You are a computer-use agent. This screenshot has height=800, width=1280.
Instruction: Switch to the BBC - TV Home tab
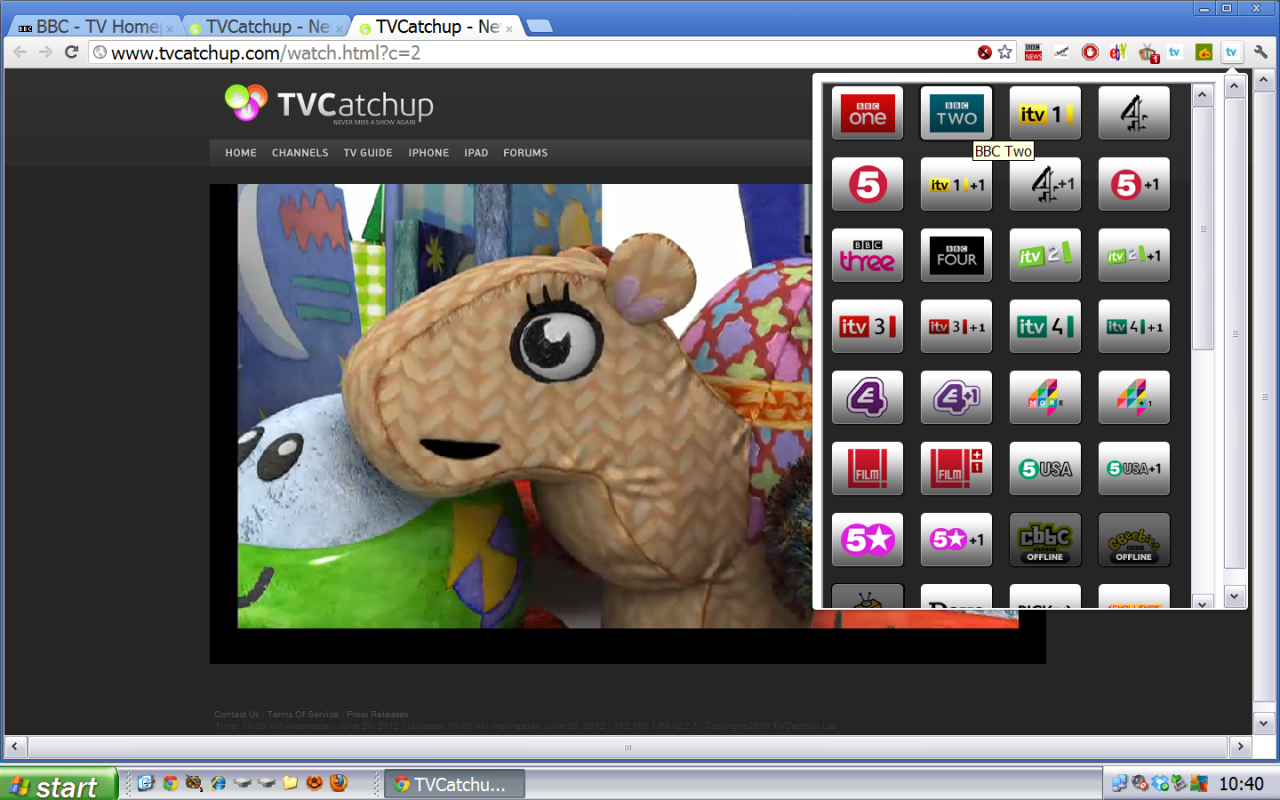(94, 27)
